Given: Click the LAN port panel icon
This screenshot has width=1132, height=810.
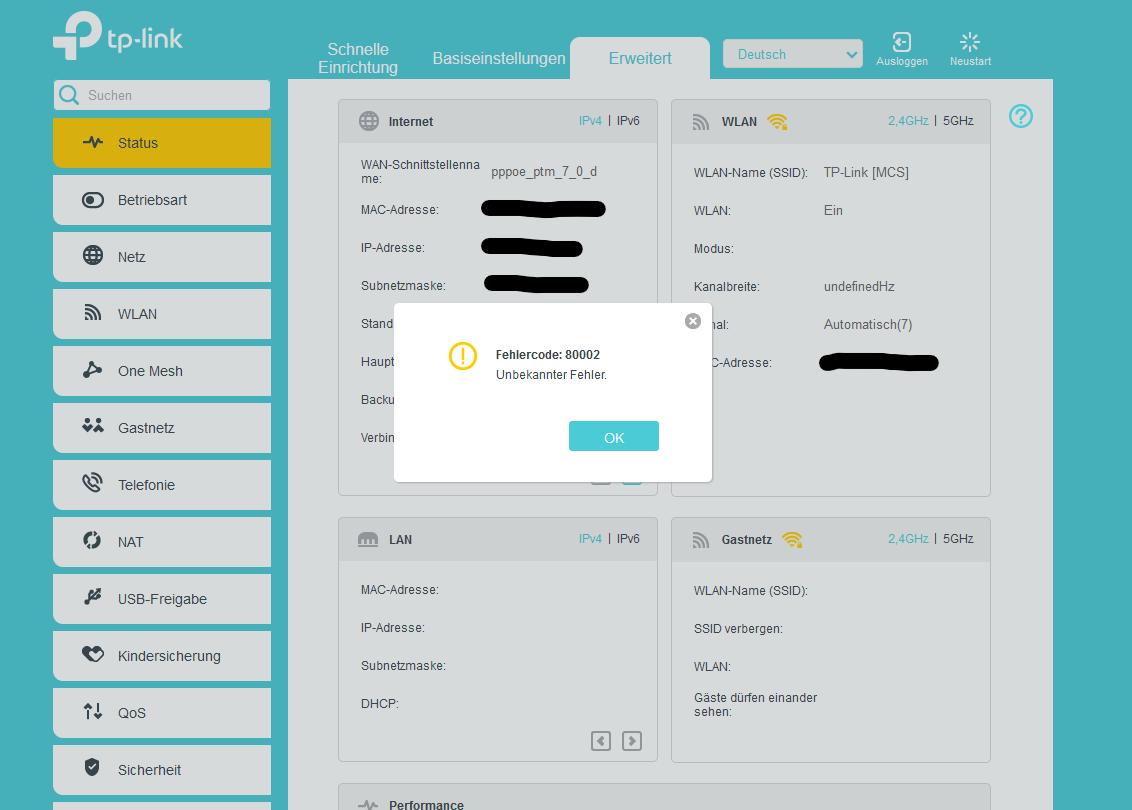Looking at the screenshot, I should pyautogui.click(x=368, y=539).
